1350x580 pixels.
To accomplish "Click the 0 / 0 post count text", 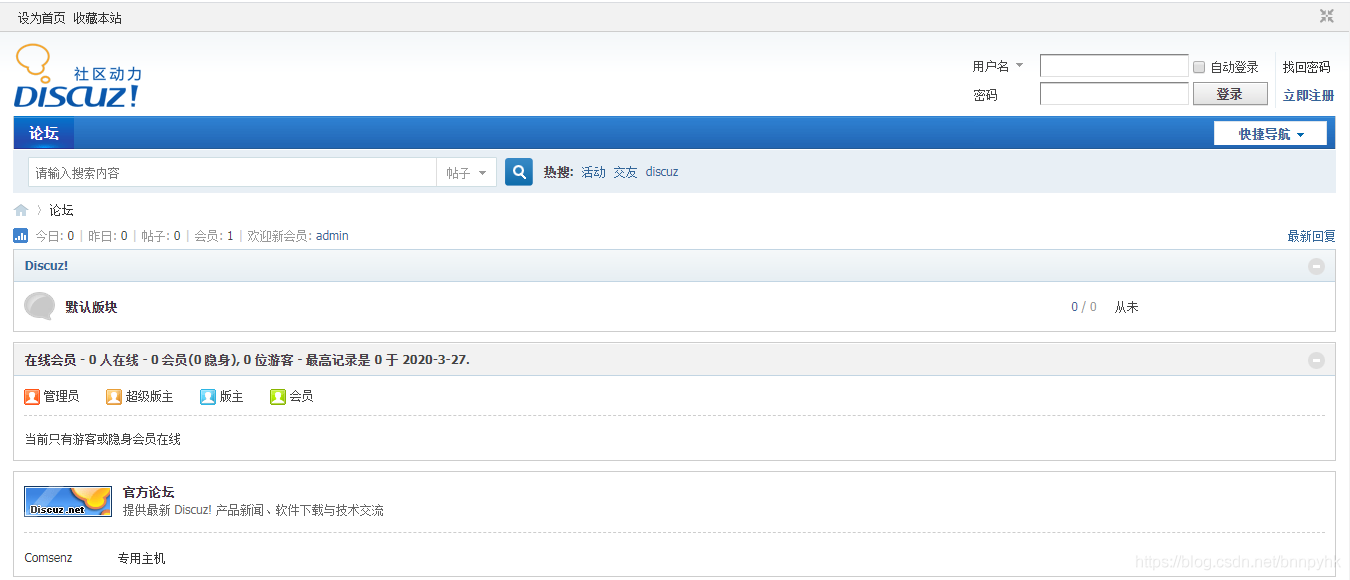I will pyautogui.click(x=1084, y=307).
